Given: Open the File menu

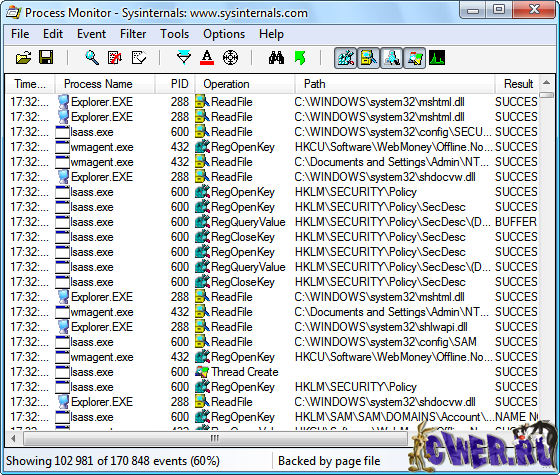Looking at the screenshot, I should 20,34.
